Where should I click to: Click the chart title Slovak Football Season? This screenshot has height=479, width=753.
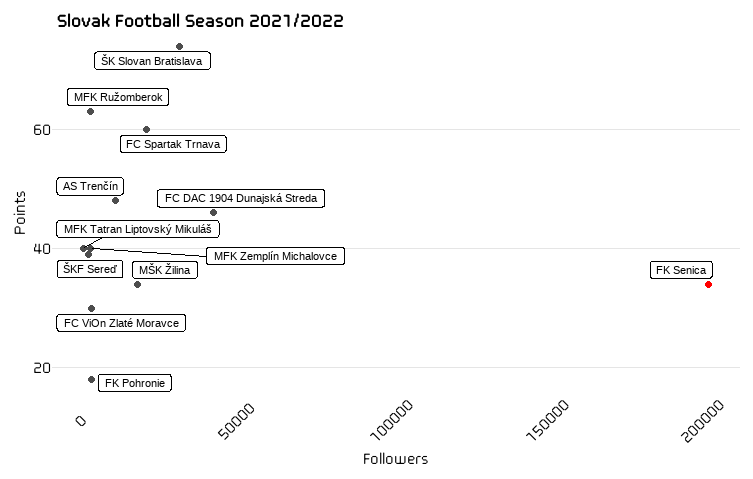(x=200, y=21)
